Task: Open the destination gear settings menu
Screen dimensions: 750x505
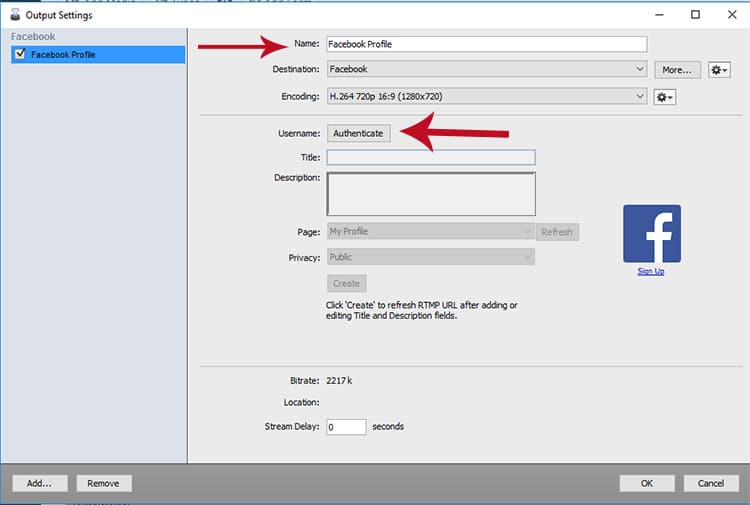Action: (x=719, y=70)
